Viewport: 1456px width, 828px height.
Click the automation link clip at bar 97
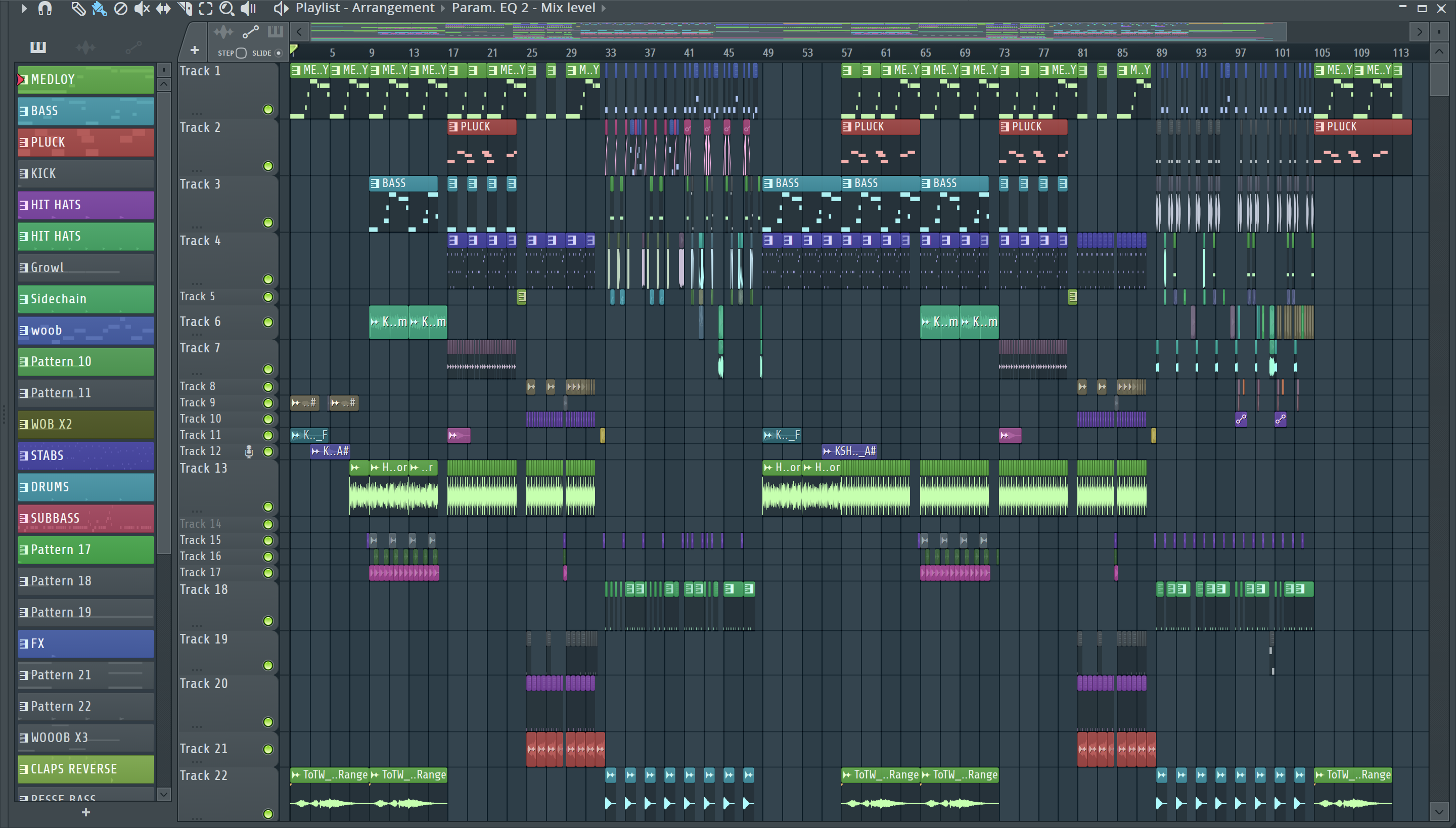tap(1241, 419)
